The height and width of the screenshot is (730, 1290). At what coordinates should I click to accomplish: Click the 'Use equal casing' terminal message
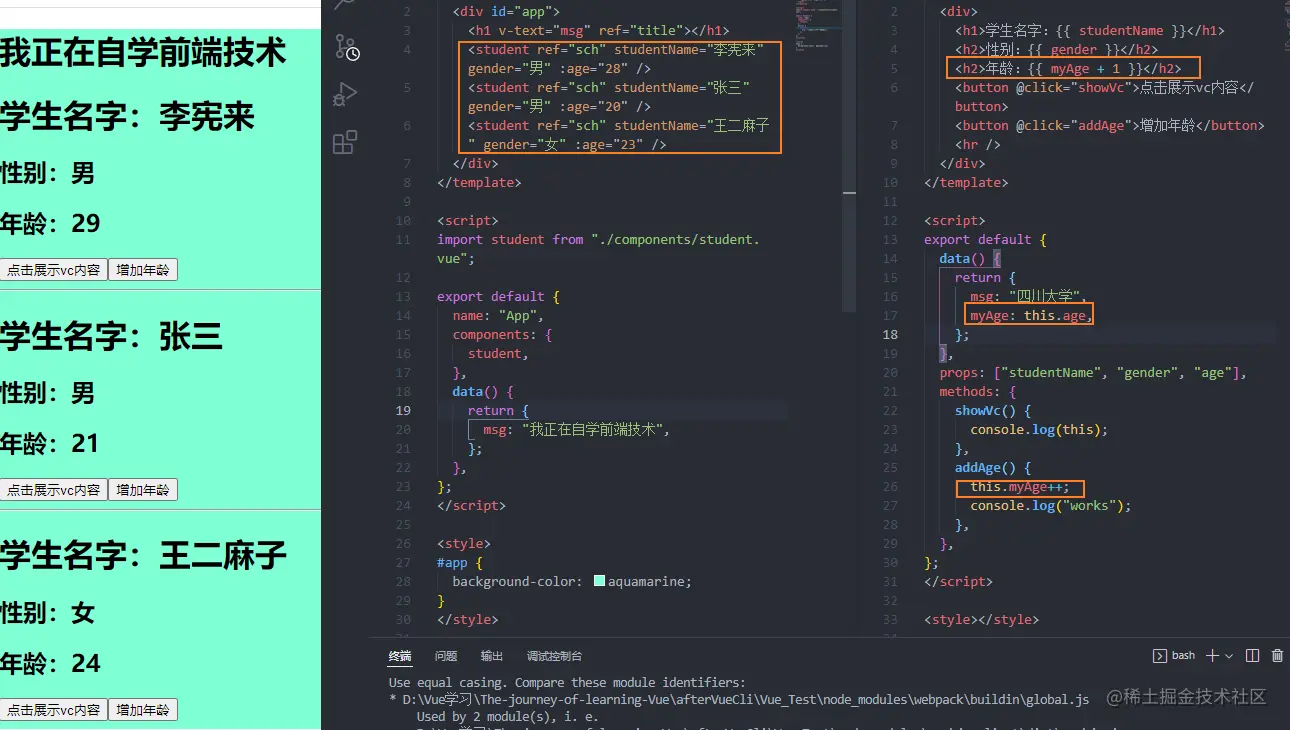pos(567,682)
